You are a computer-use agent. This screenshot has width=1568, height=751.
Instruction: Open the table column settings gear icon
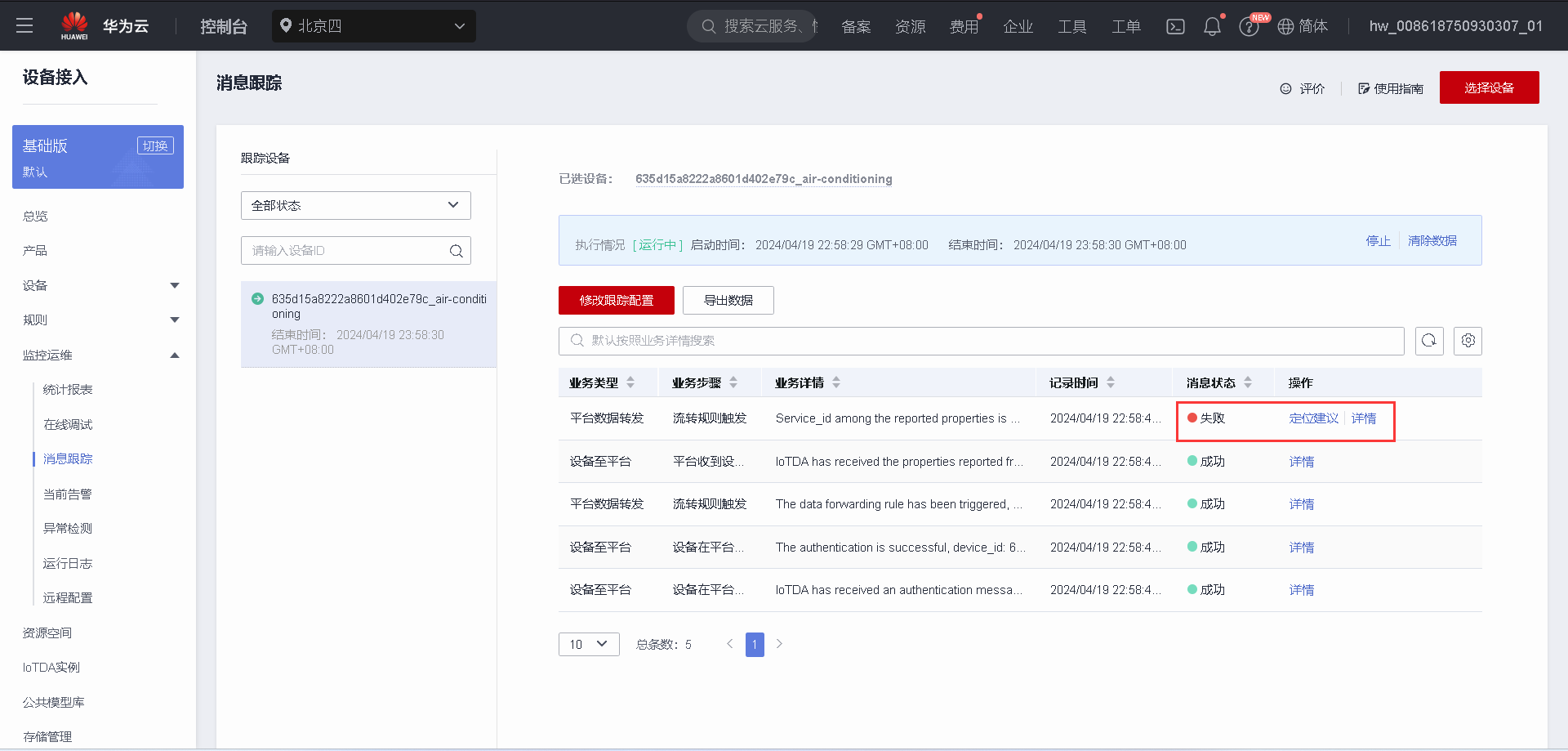point(1468,341)
